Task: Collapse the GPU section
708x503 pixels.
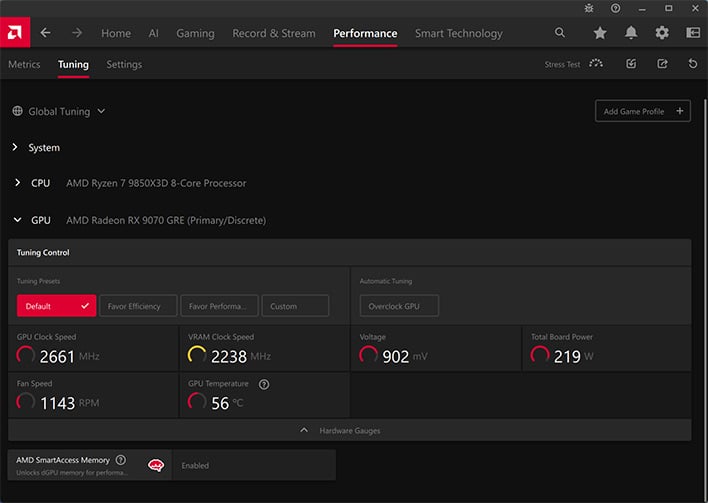Action: point(17,220)
